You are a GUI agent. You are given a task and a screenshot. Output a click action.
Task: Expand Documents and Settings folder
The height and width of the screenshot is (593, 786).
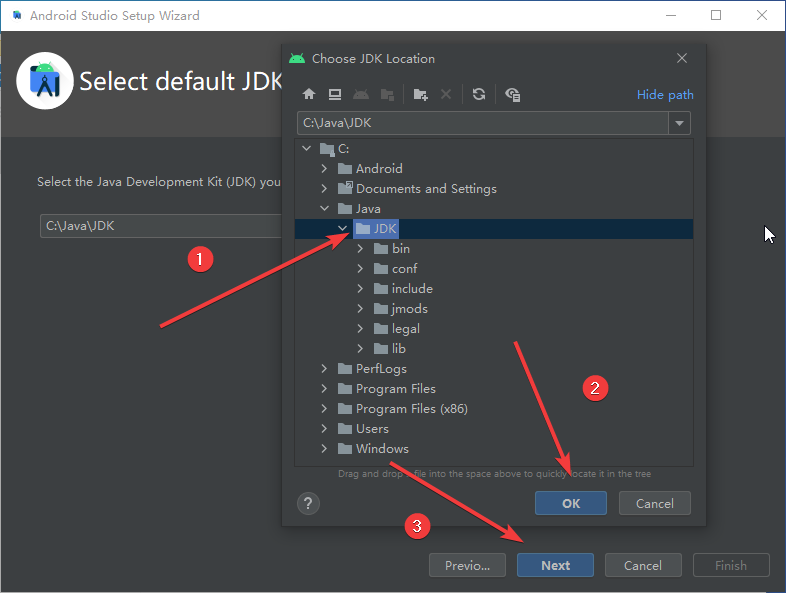324,188
